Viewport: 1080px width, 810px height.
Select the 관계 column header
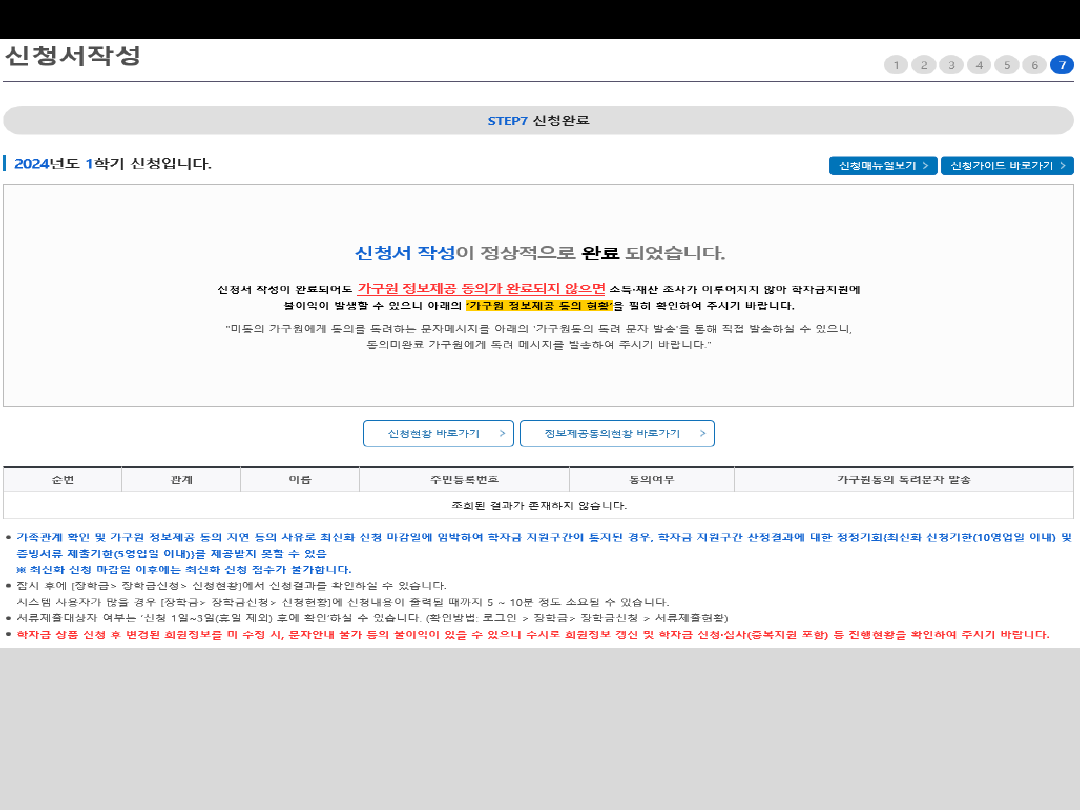(181, 480)
